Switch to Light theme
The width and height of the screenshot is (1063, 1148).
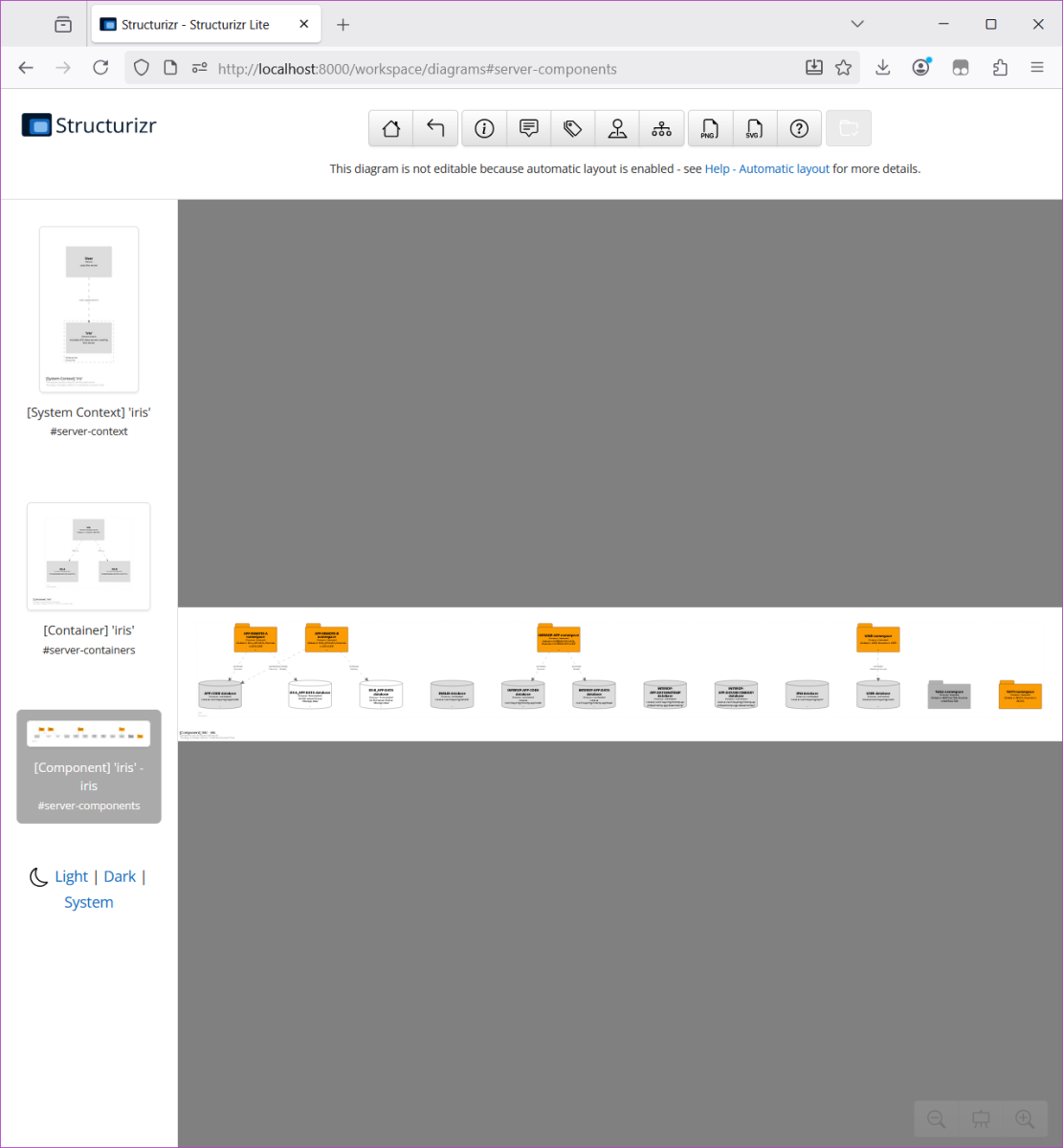point(72,876)
